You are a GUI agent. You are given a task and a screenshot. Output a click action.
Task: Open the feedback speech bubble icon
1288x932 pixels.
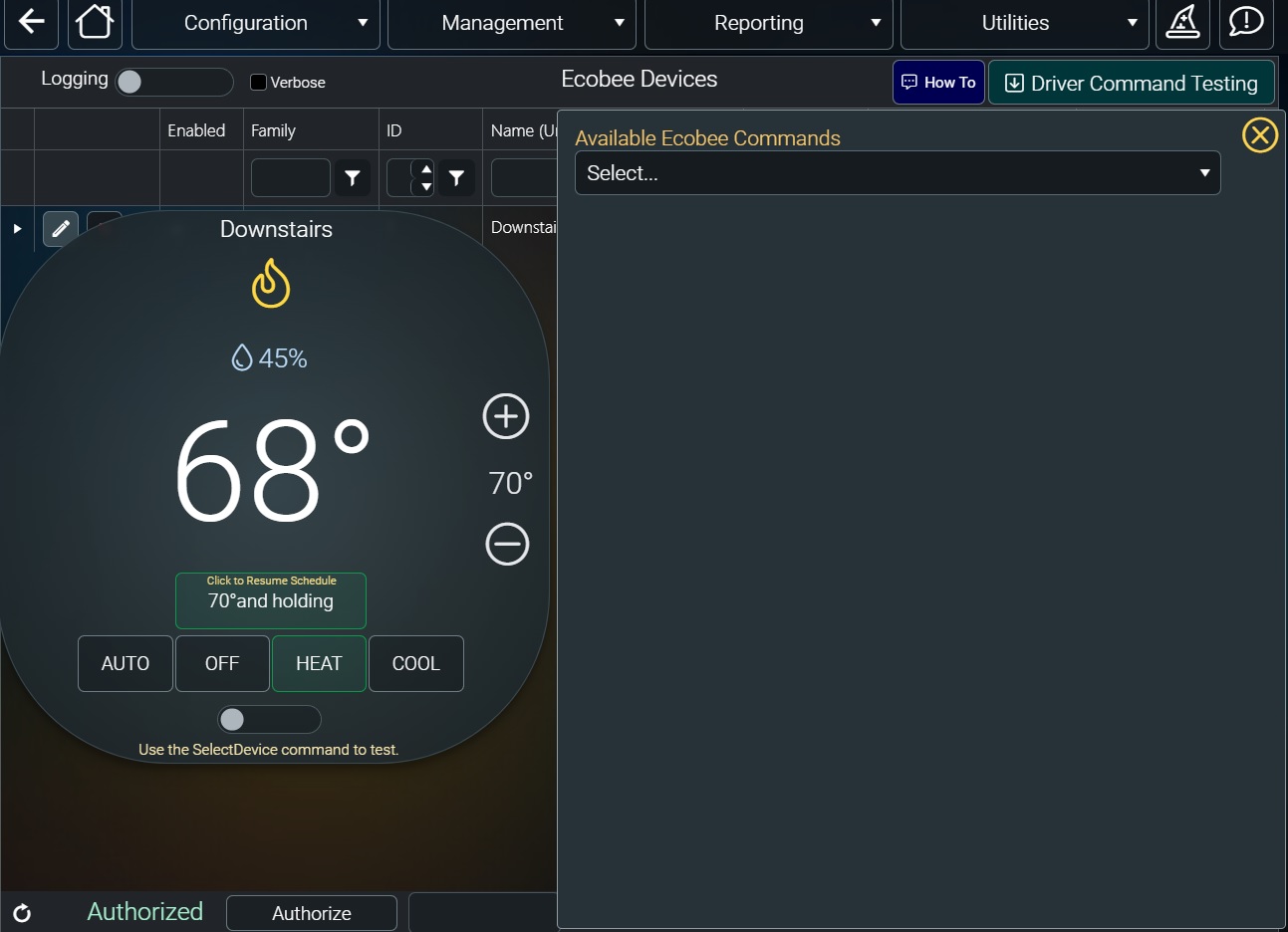click(1246, 22)
